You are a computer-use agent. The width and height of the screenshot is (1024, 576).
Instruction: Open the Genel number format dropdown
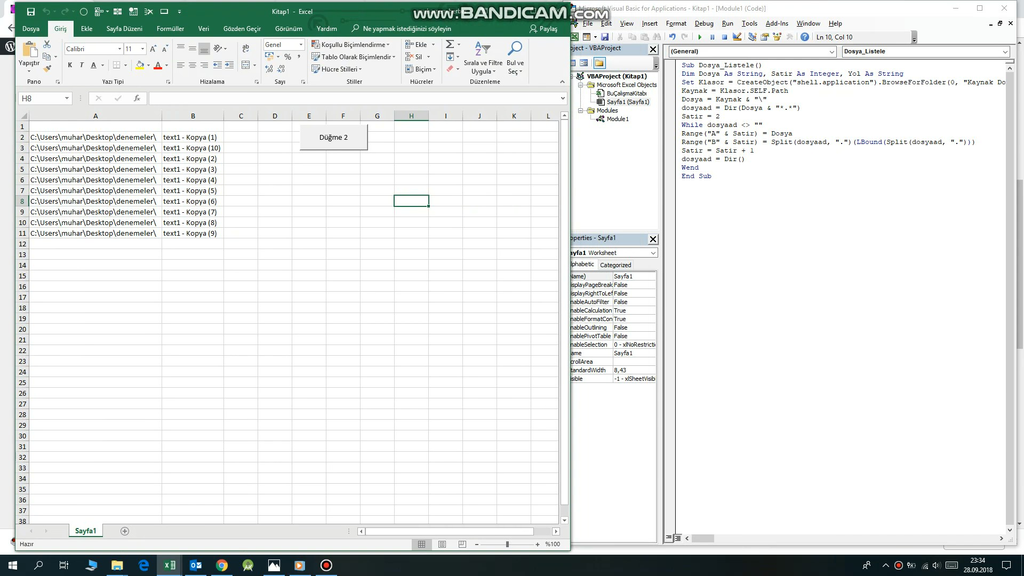click(x=300, y=44)
